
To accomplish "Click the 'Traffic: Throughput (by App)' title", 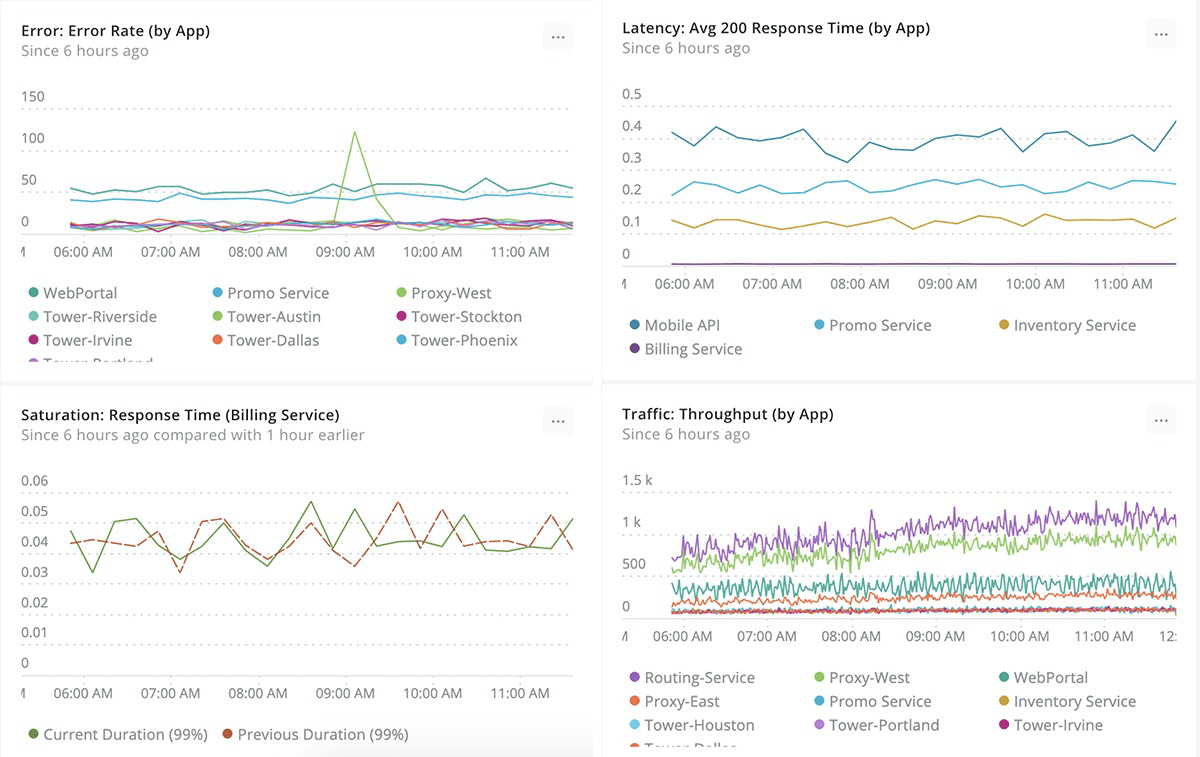I will 727,414.
